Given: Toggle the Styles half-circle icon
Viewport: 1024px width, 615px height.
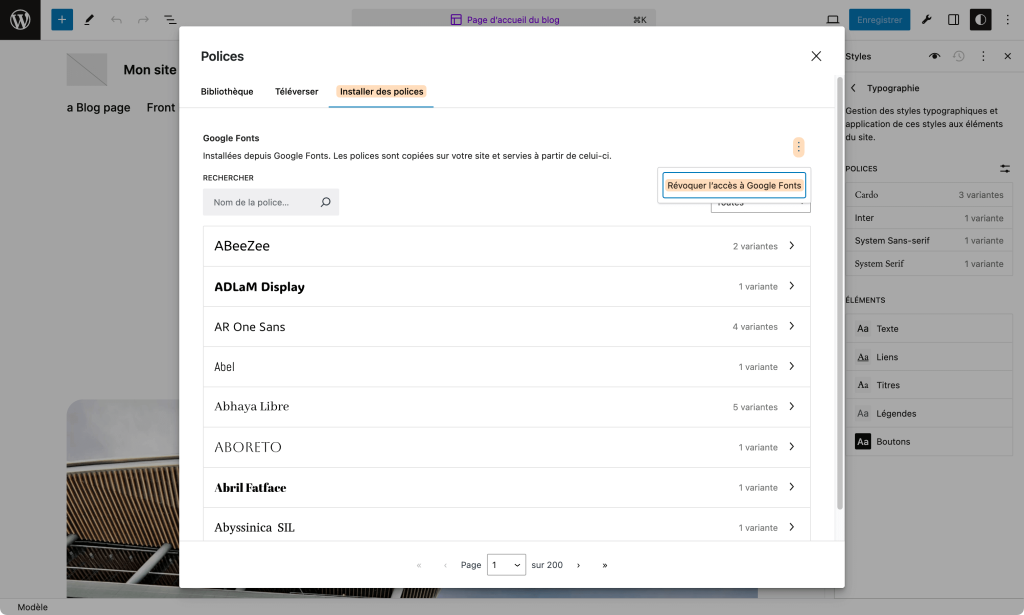Looking at the screenshot, I should 980,20.
